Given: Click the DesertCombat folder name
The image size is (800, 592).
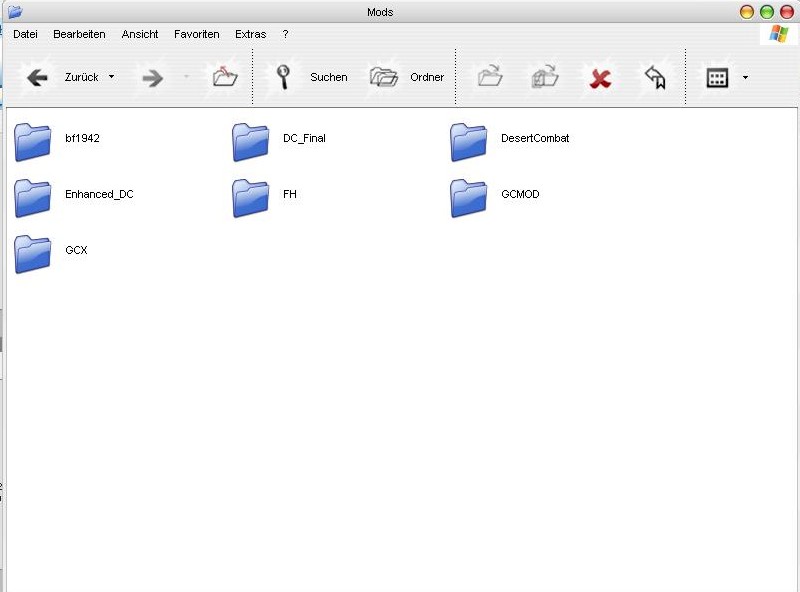Looking at the screenshot, I should point(535,138).
